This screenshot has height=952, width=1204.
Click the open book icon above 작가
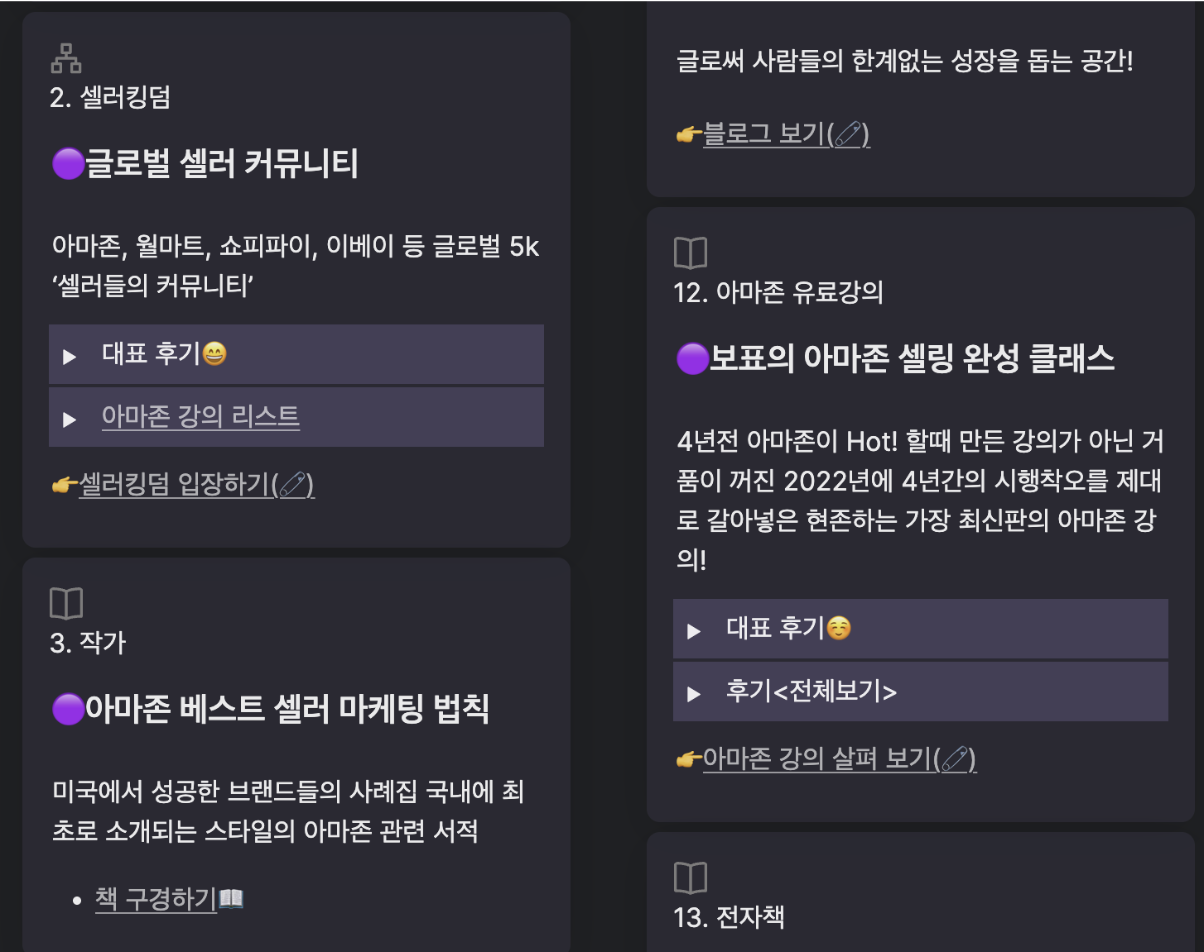tap(66, 604)
